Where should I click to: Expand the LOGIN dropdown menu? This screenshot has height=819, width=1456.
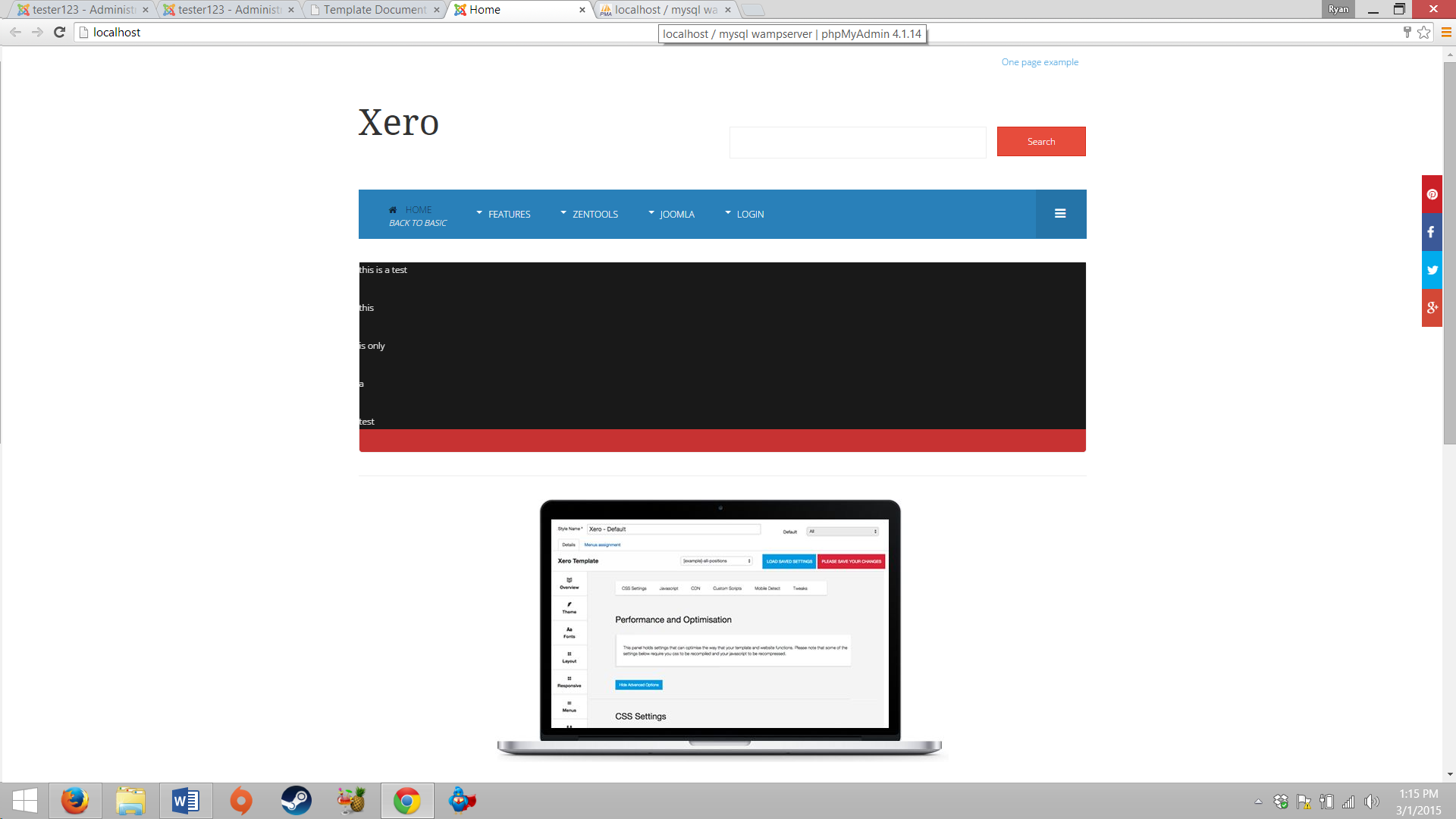[x=744, y=214]
